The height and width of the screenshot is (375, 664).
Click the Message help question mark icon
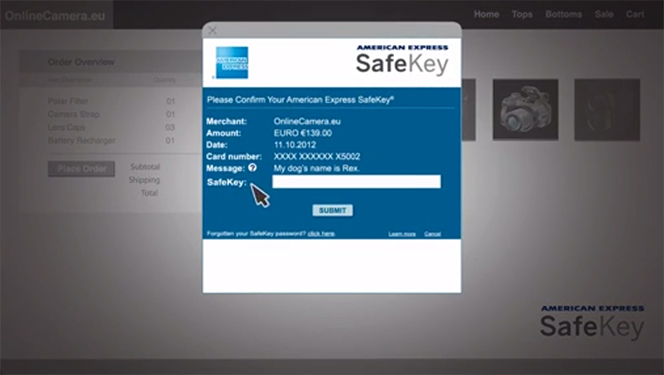pos(252,168)
